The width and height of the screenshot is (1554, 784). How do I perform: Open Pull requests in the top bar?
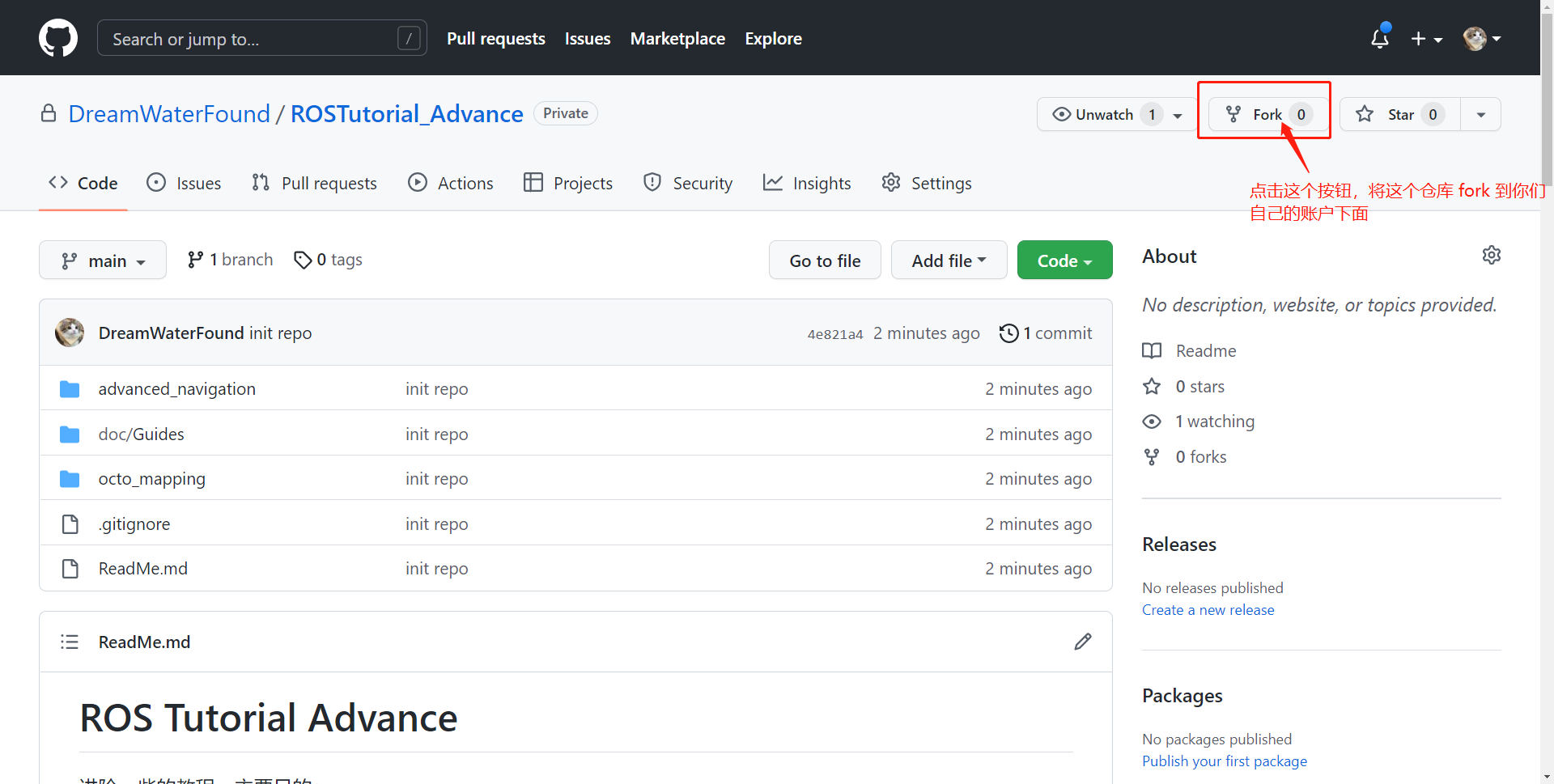coord(496,38)
